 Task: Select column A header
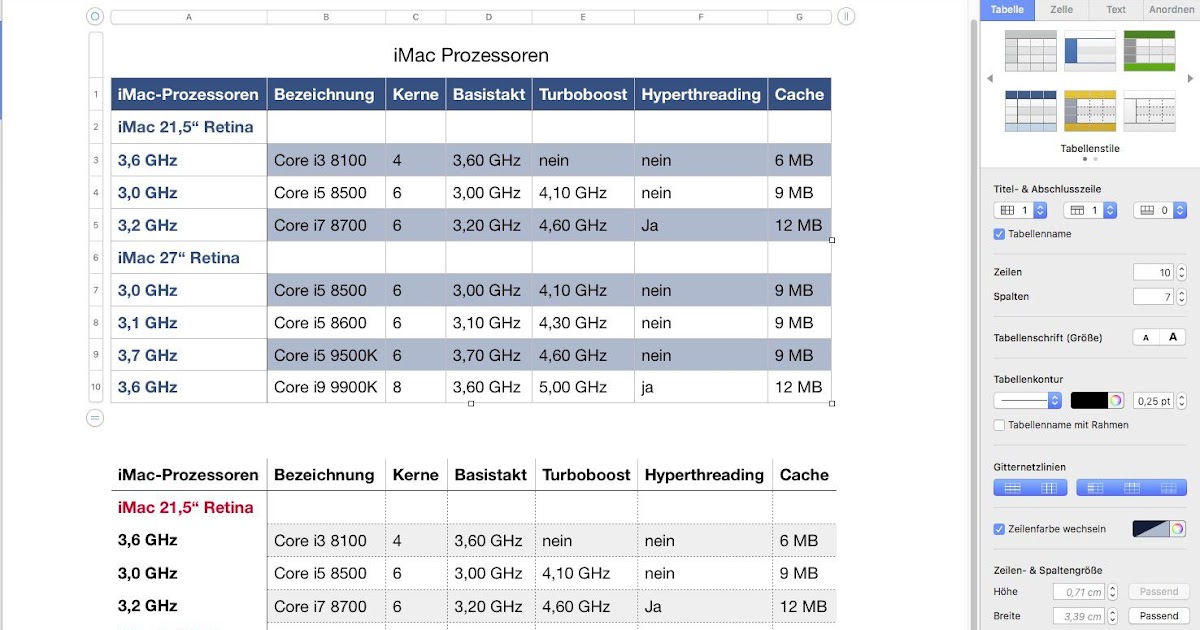click(x=189, y=16)
